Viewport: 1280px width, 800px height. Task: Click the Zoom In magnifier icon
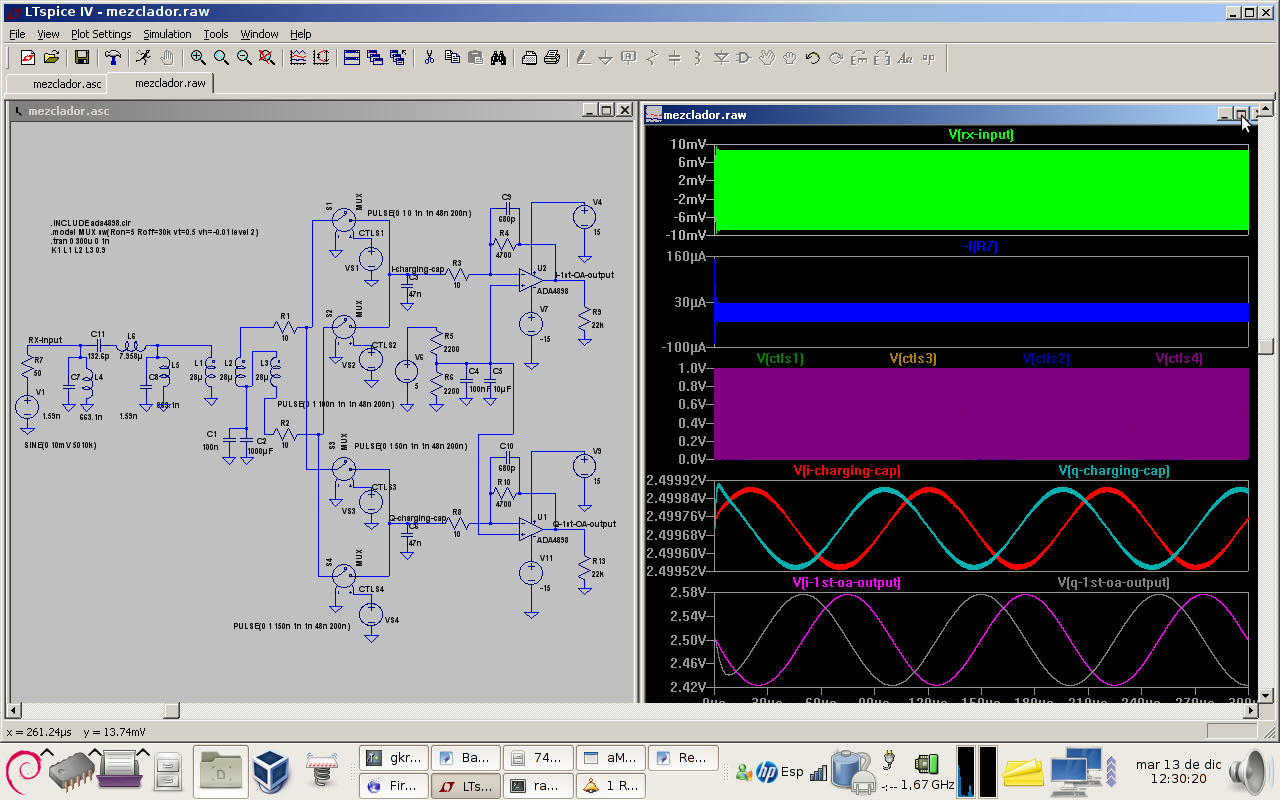point(198,58)
